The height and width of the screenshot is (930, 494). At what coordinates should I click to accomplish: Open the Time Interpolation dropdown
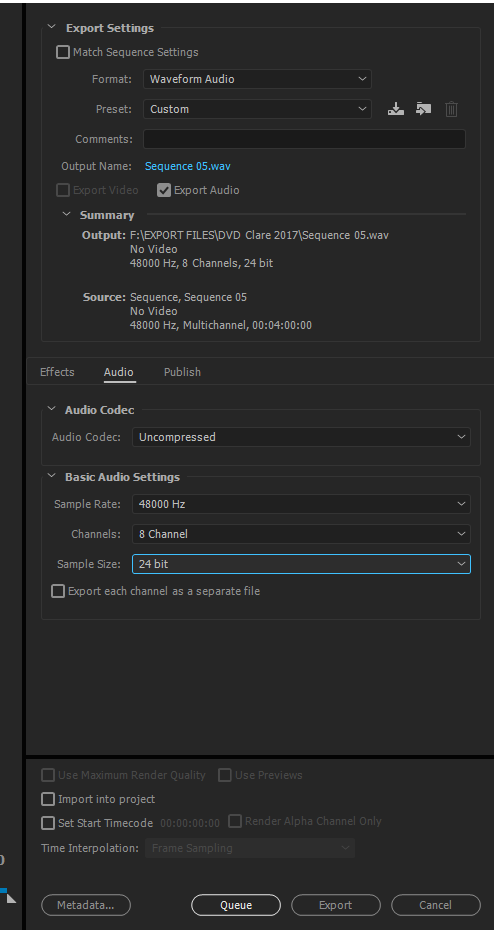(250, 848)
